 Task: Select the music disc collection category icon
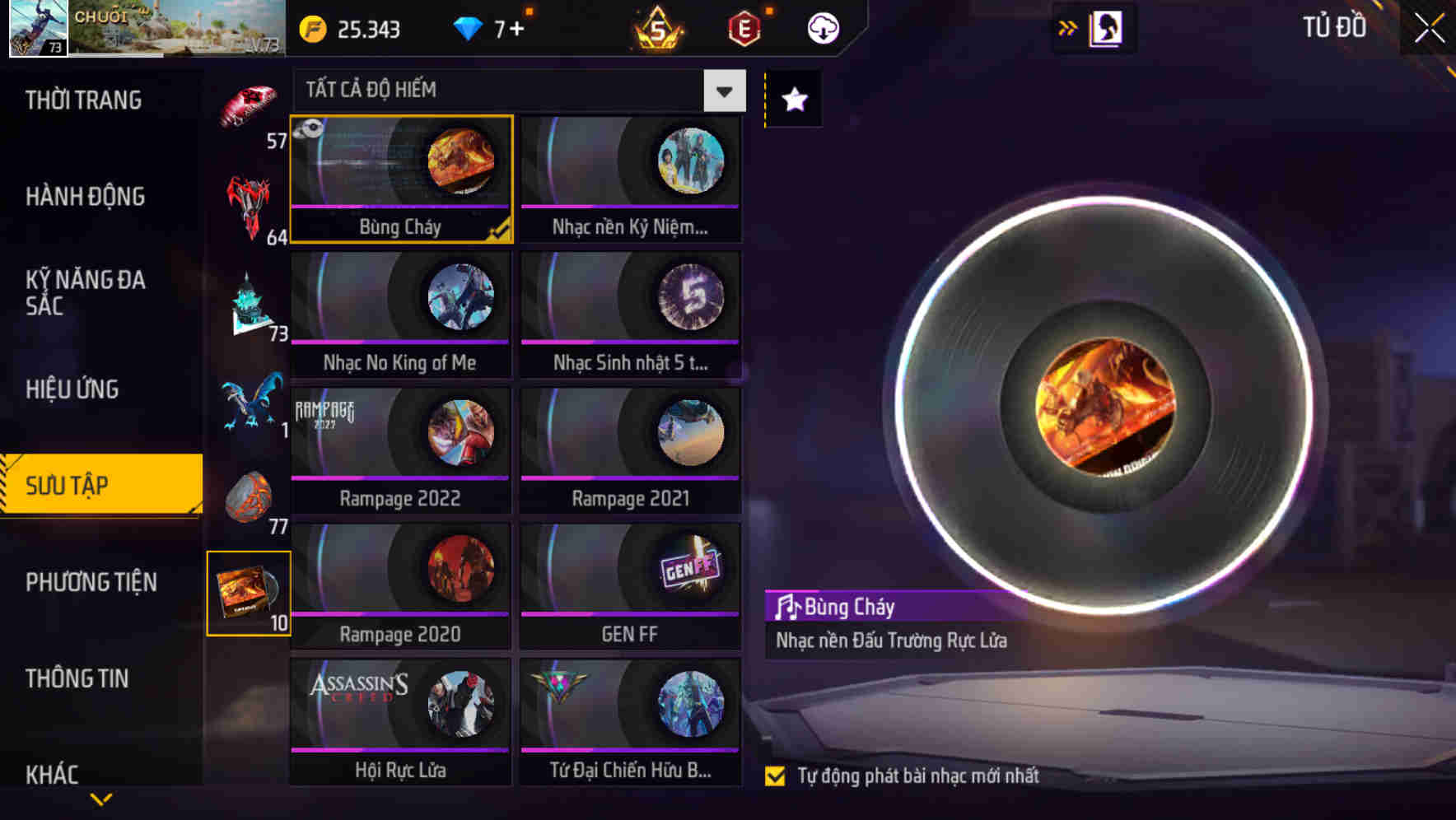click(x=249, y=594)
